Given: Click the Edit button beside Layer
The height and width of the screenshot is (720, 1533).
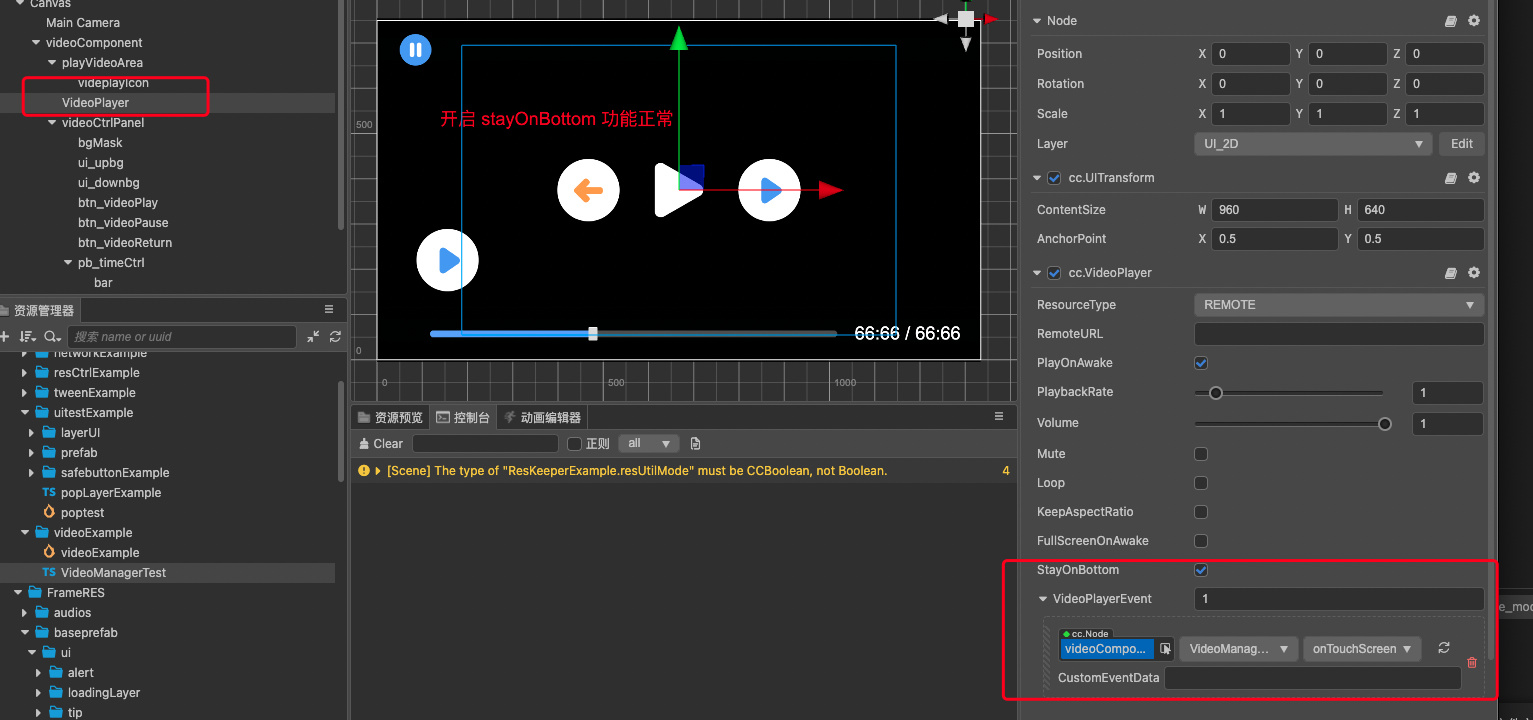Looking at the screenshot, I should (x=1461, y=144).
